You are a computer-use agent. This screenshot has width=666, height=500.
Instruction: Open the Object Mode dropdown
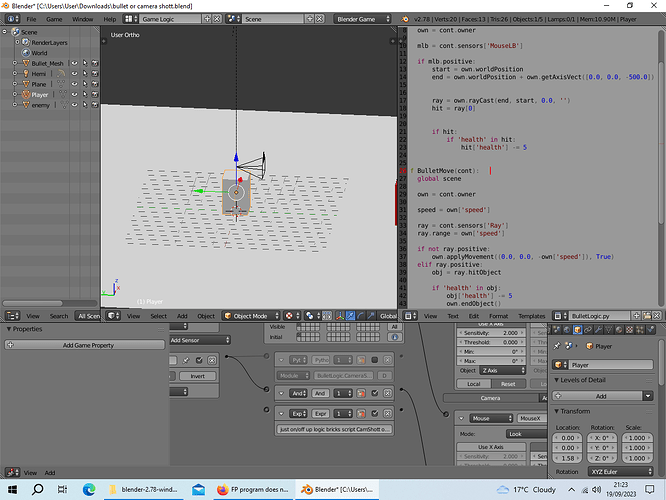(251, 316)
